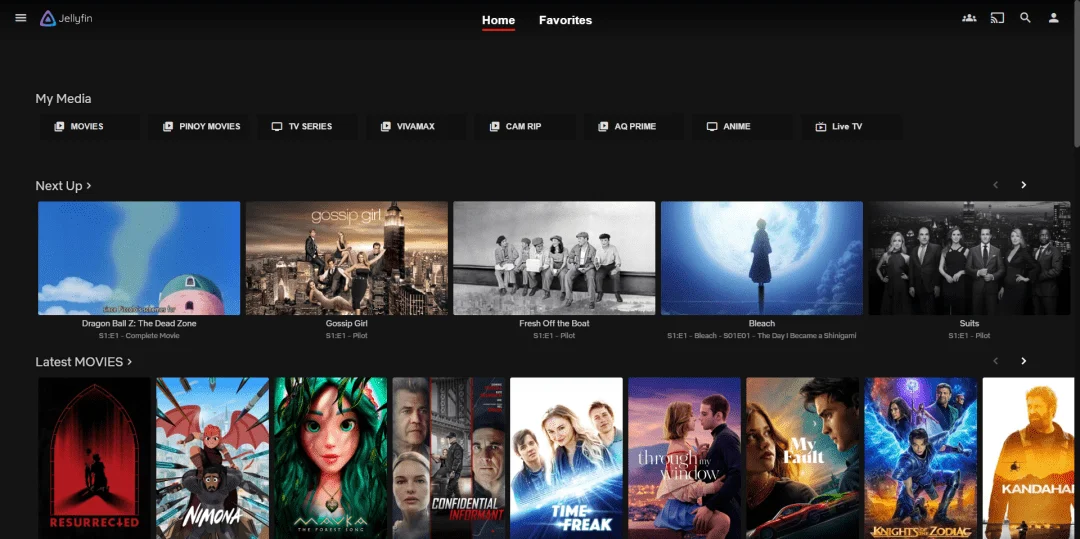Open the Confidential Informant poster
The image size is (1080, 539).
point(448,458)
